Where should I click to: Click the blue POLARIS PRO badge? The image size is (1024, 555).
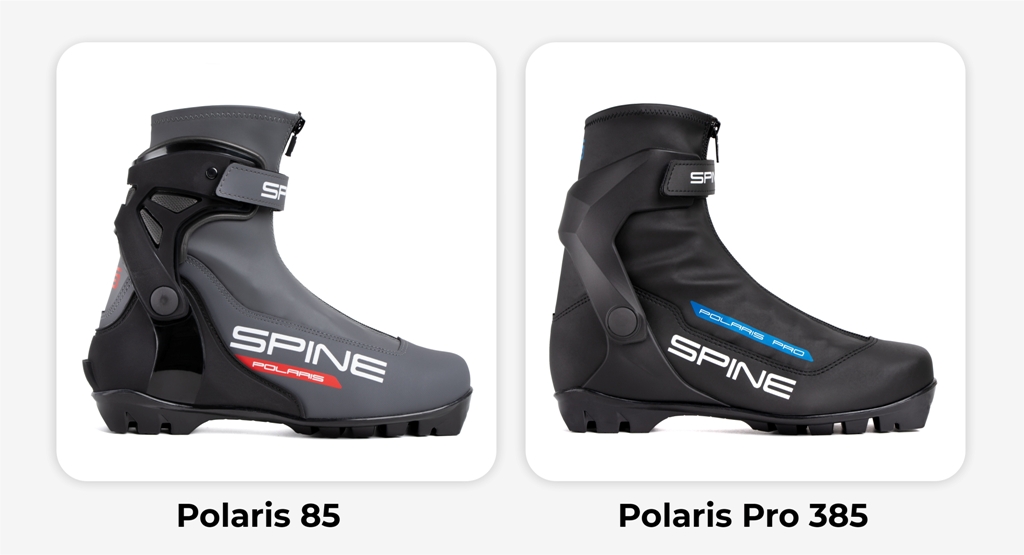(751, 330)
